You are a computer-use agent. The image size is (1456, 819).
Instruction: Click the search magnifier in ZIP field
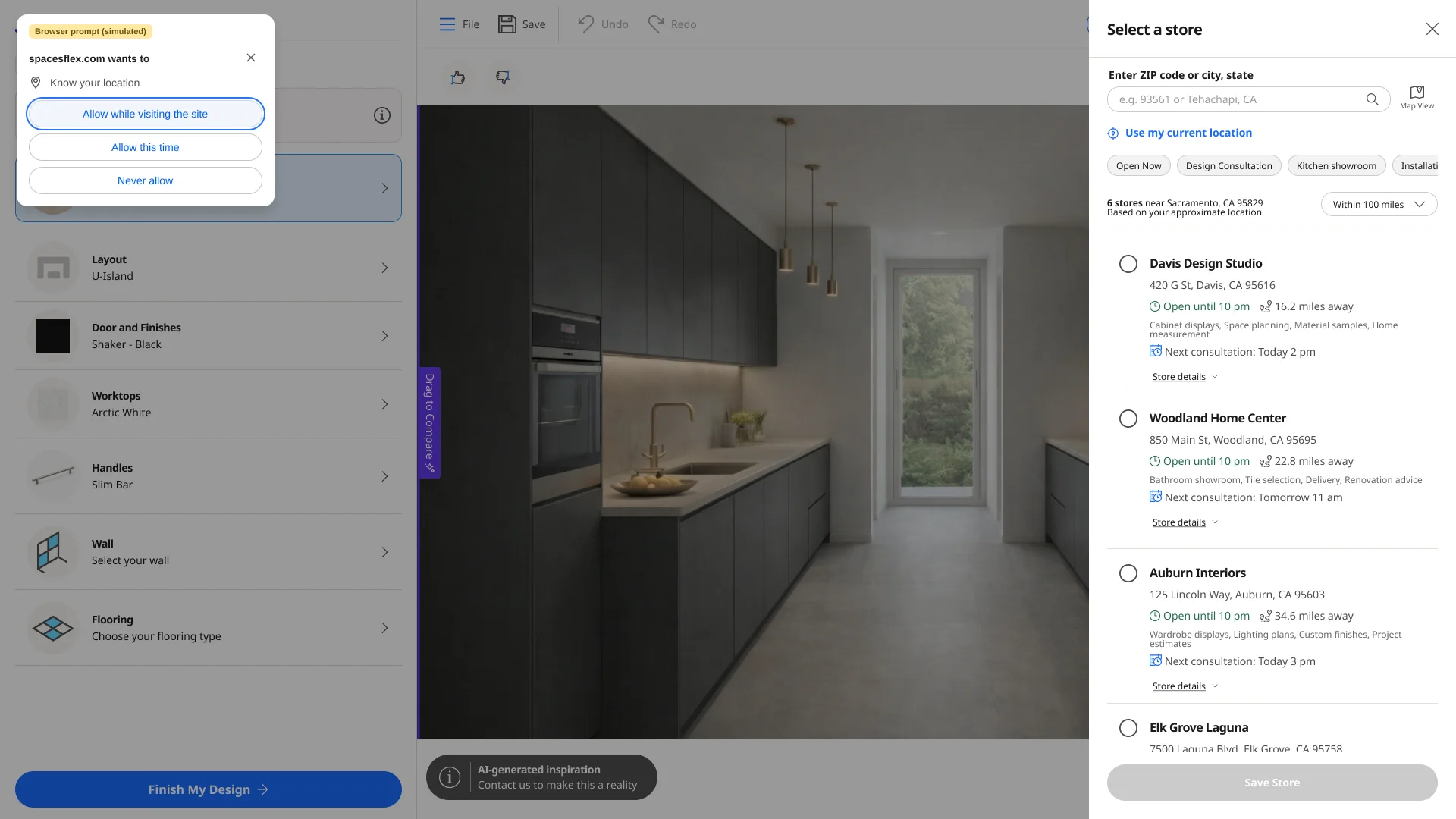(1372, 99)
